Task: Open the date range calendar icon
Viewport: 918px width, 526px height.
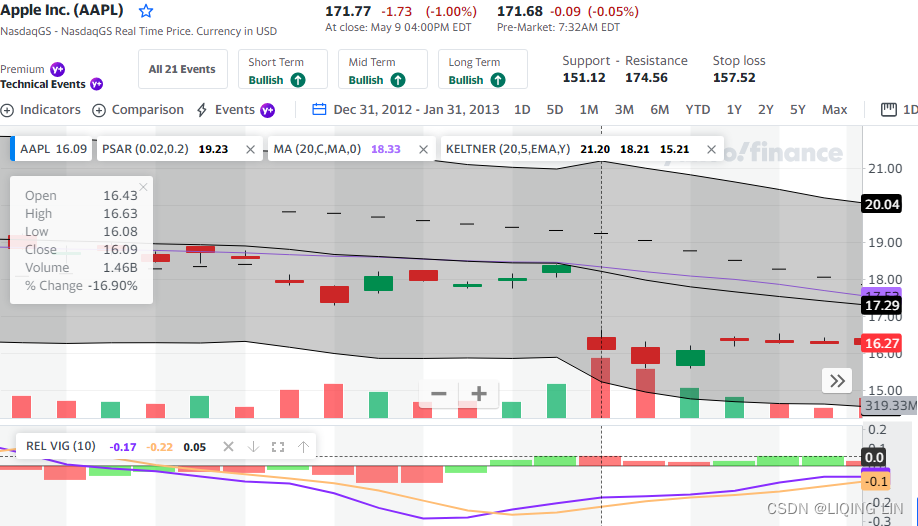Action: (319, 110)
